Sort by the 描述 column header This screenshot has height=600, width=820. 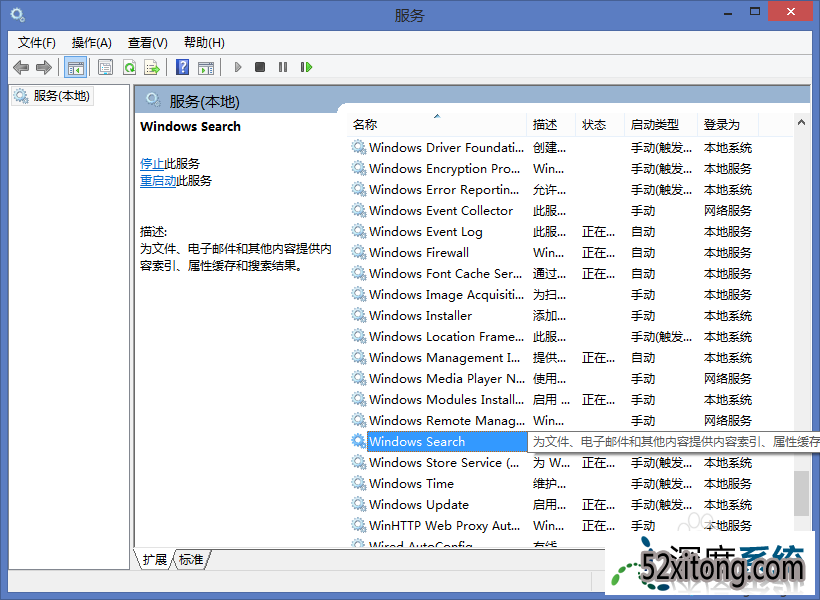pos(551,124)
